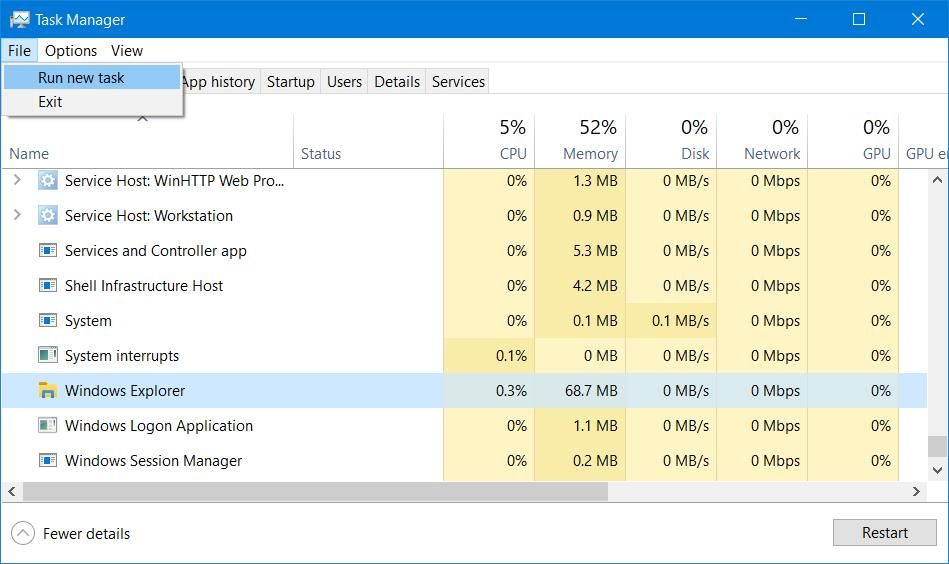The height and width of the screenshot is (564, 949).
Task: Switch to the Details tab
Action: (x=397, y=82)
